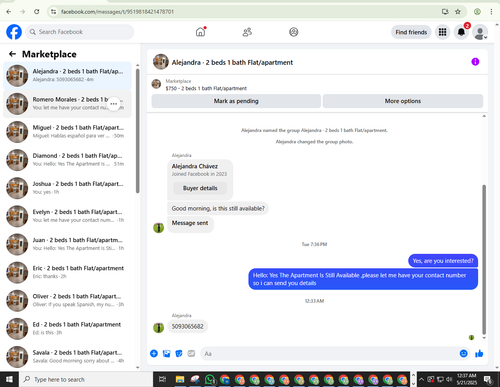Image resolution: width=500 pixels, height=387 pixels.
Task: Open the Home feed icon
Action: (x=200, y=32)
